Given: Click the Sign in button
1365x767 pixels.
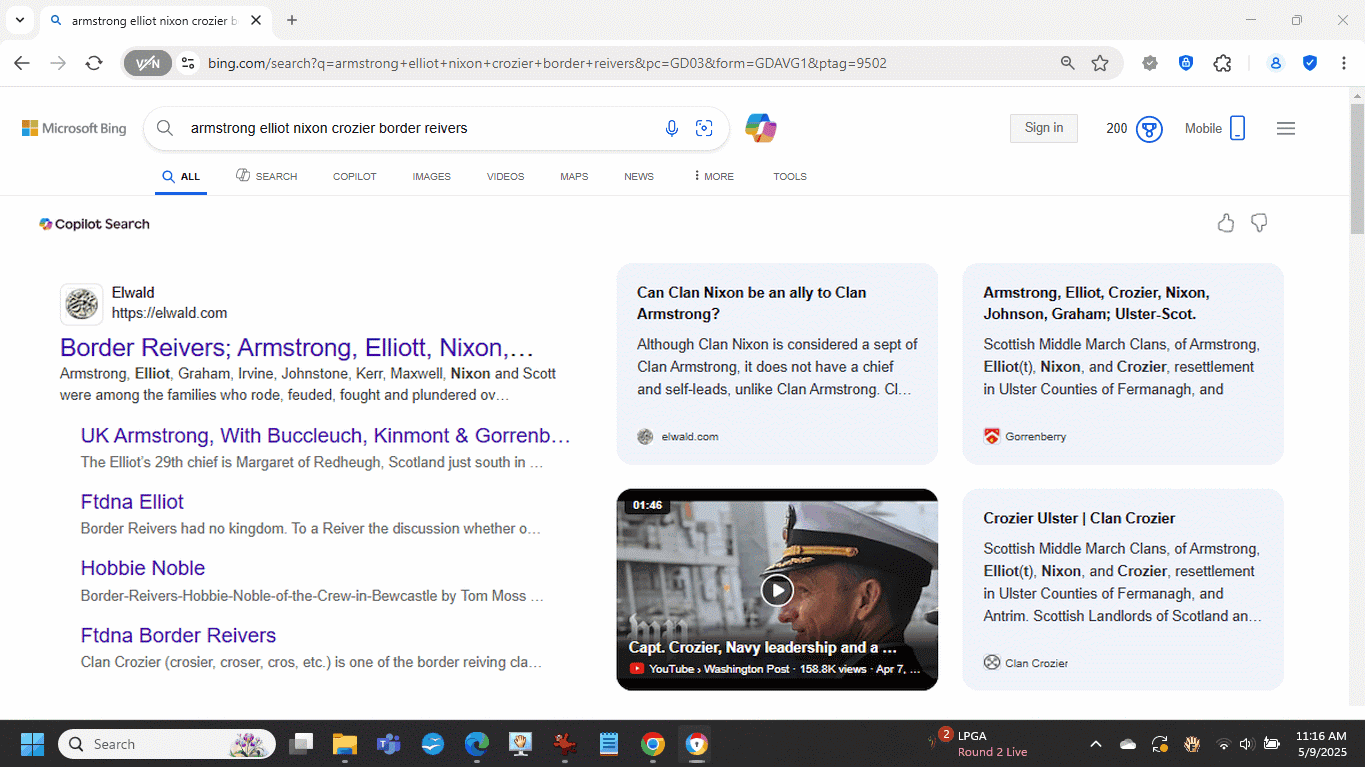Looking at the screenshot, I should click(1043, 128).
